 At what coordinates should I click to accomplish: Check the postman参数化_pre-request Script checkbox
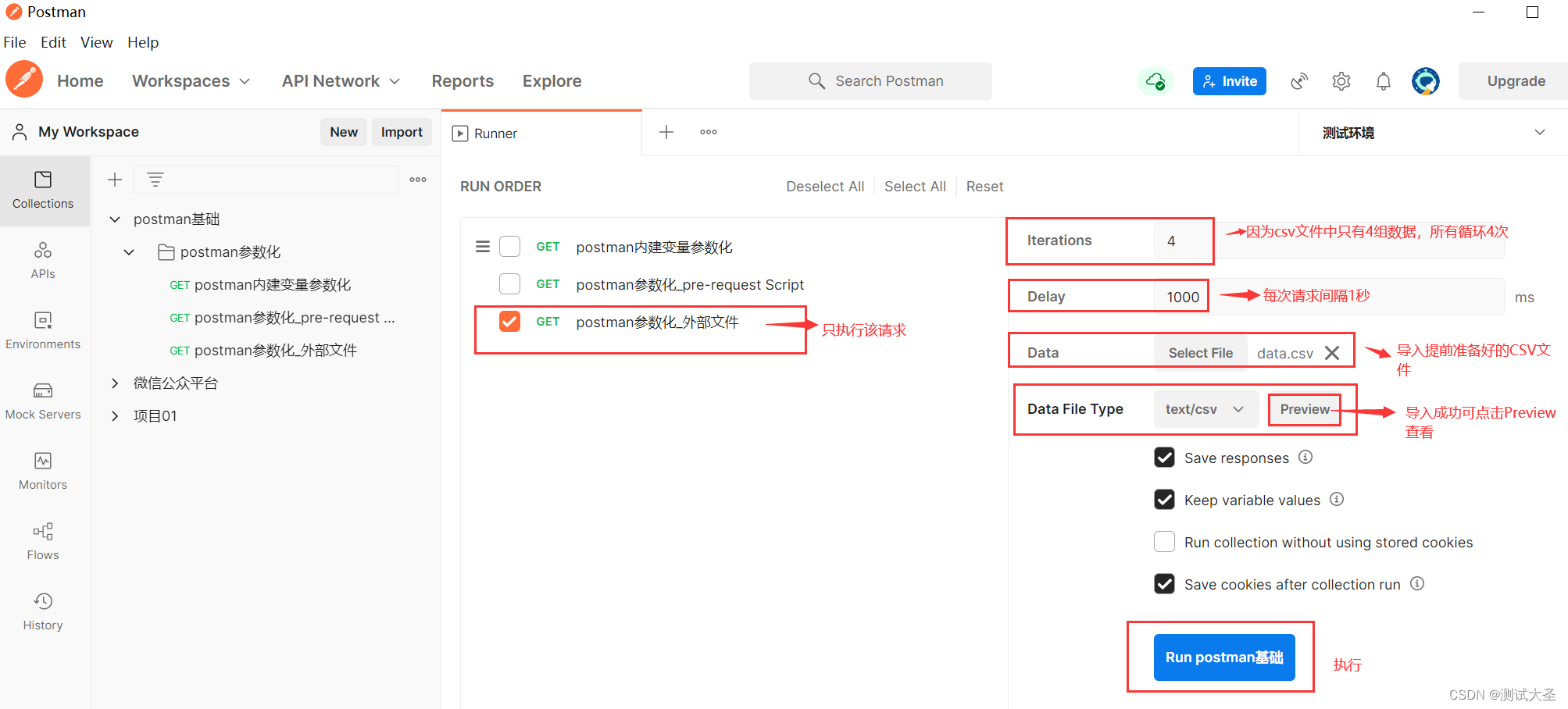(x=510, y=283)
